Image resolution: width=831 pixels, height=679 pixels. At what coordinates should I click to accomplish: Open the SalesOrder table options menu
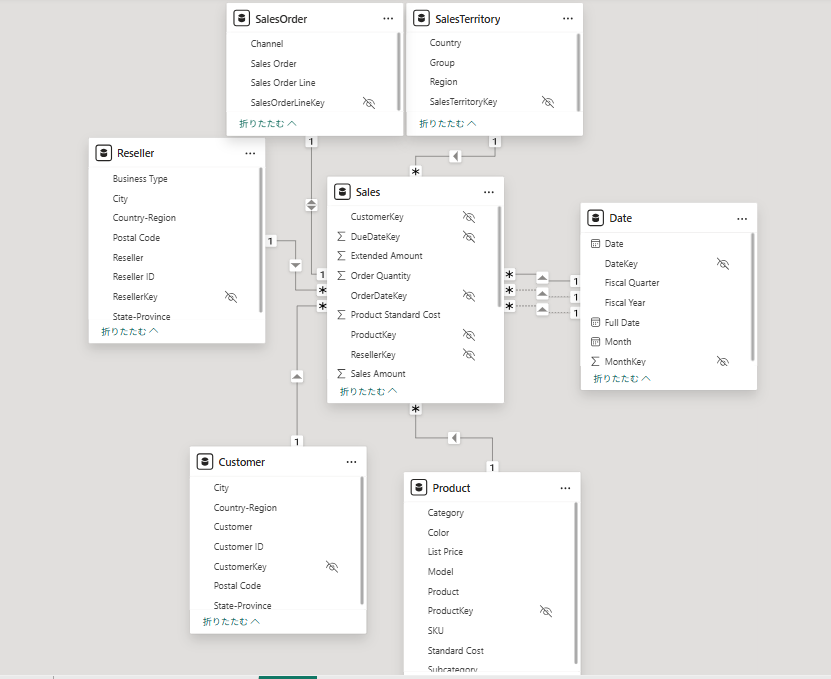(388, 19)
